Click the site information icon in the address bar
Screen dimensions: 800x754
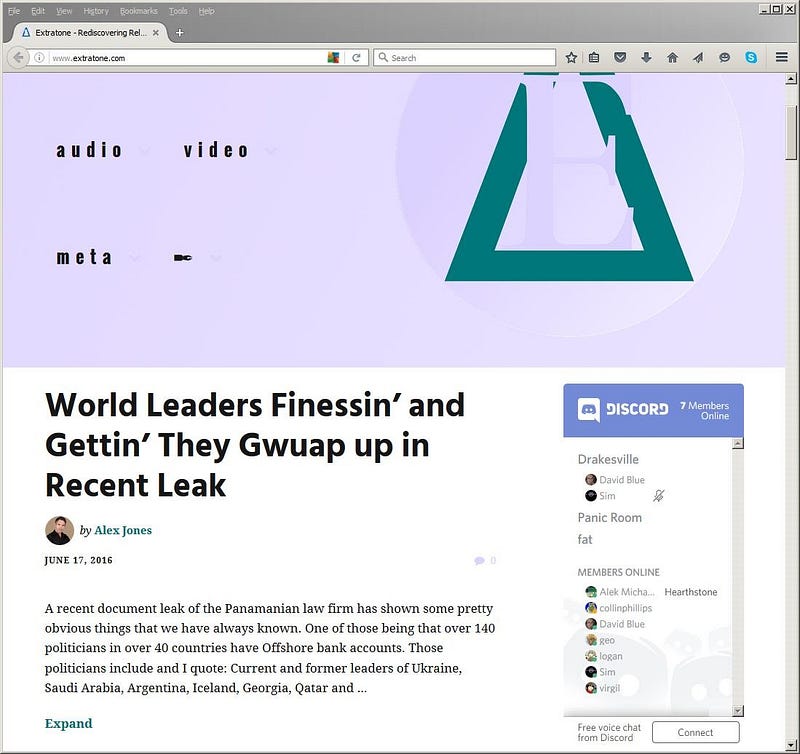point(39,58)
